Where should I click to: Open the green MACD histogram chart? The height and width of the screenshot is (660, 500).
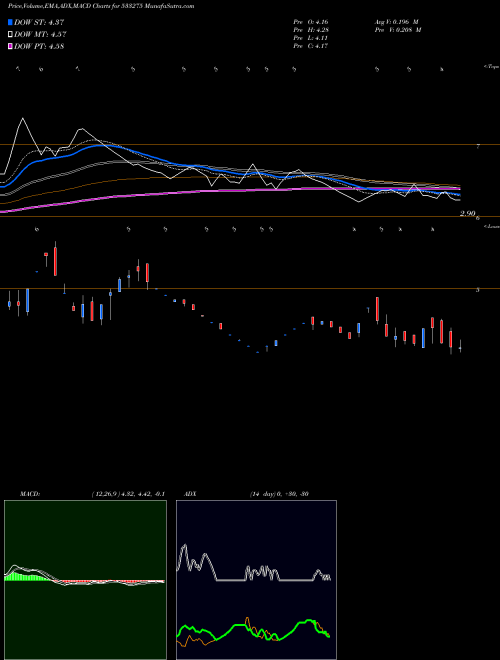pyautogui.click(x=85, y=580)
